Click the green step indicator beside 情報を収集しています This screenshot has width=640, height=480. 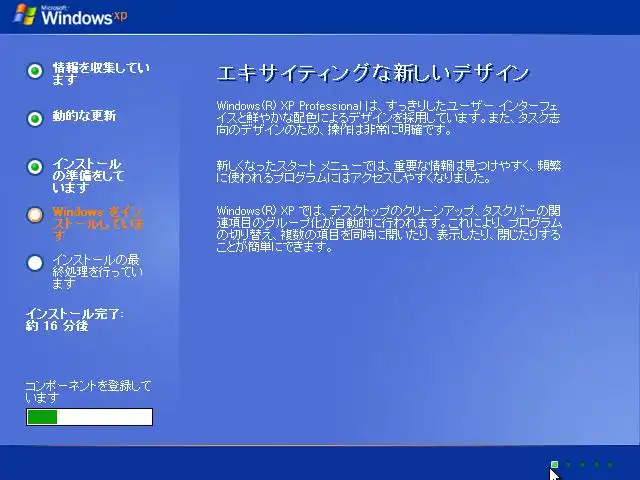click(x=35, y=71)
